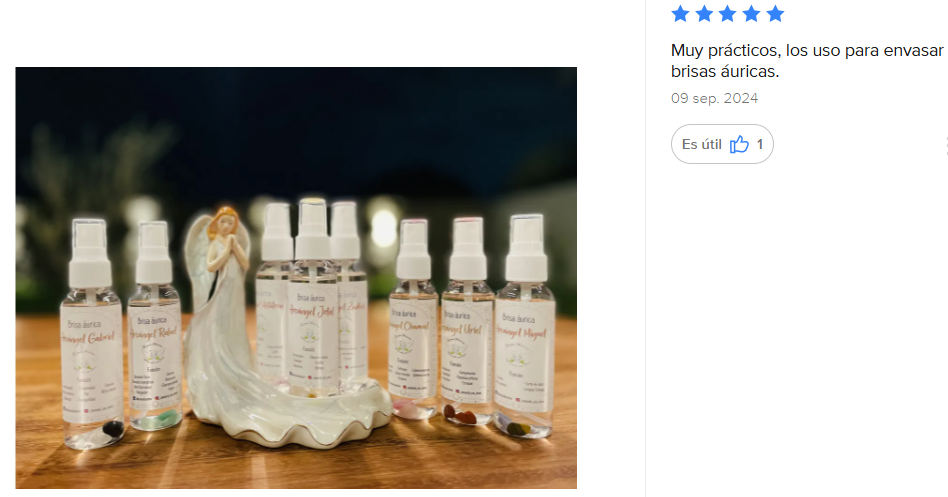
Task: Select the second rating star
Action: click(704, 14)
